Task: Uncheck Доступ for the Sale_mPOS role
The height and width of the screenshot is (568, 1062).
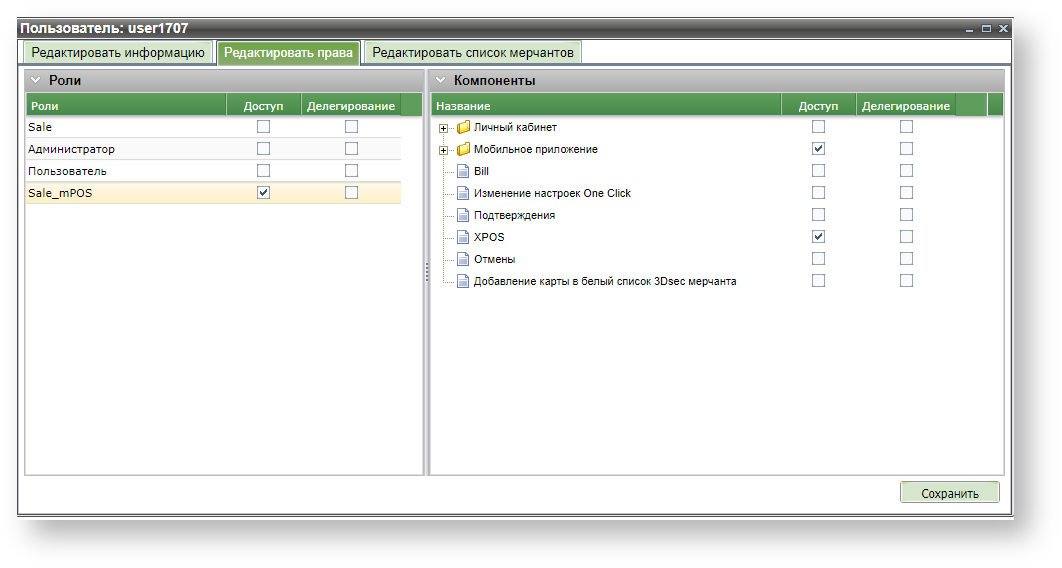Action: pyautogui.click(x=264, y=193)
